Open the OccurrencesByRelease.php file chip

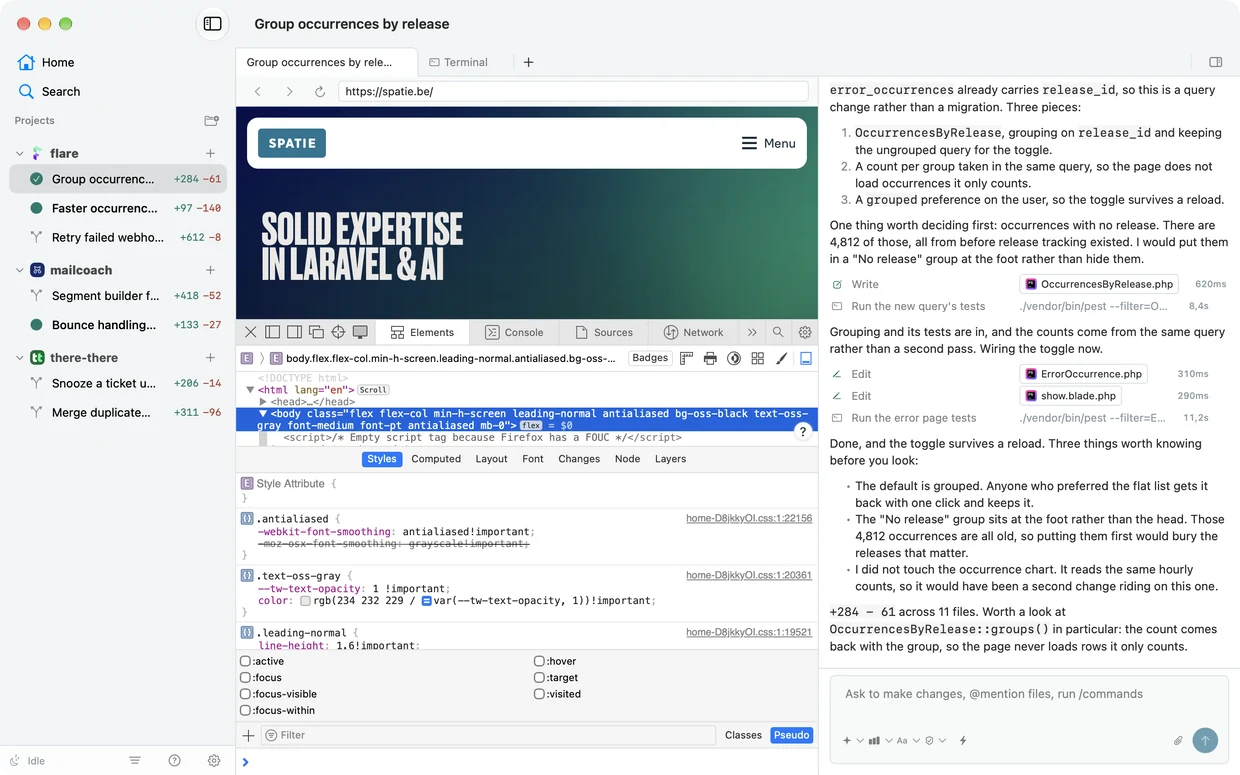click(x=1099, y=284)
